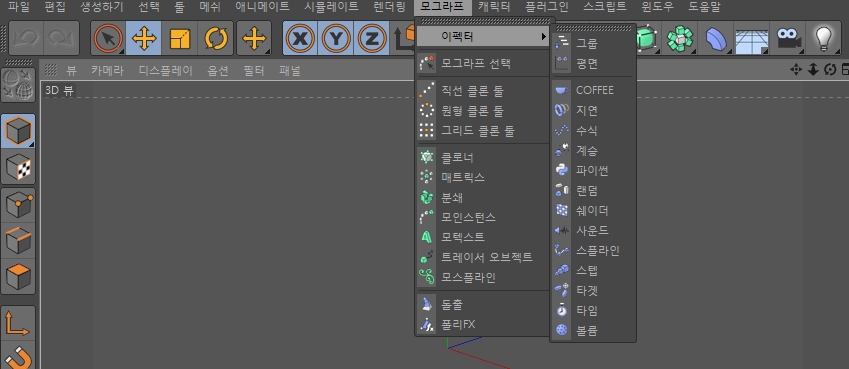Click the Redo arrow icon

click(x=61, y=38)
